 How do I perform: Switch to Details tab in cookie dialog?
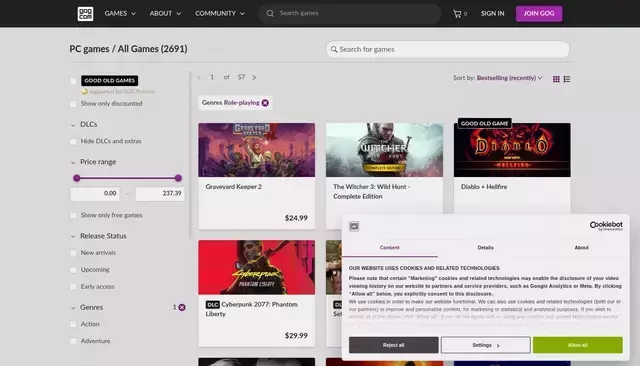(485, 248)
